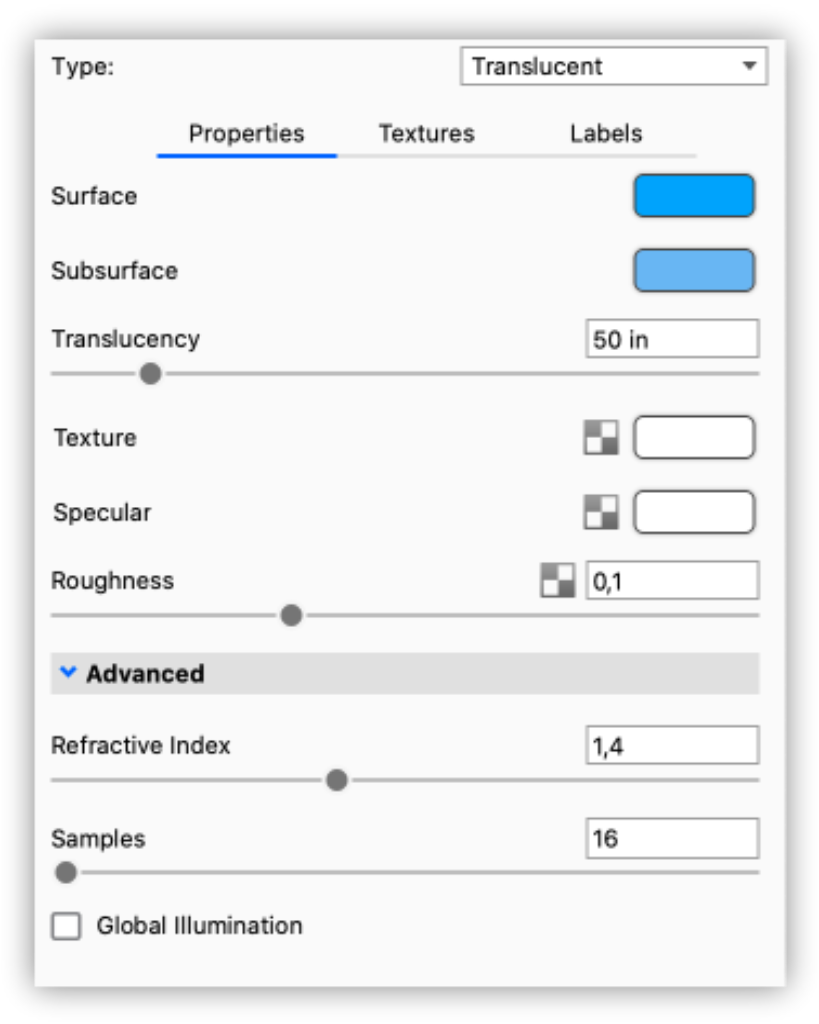Click the Samples value field

pos(671,838)
